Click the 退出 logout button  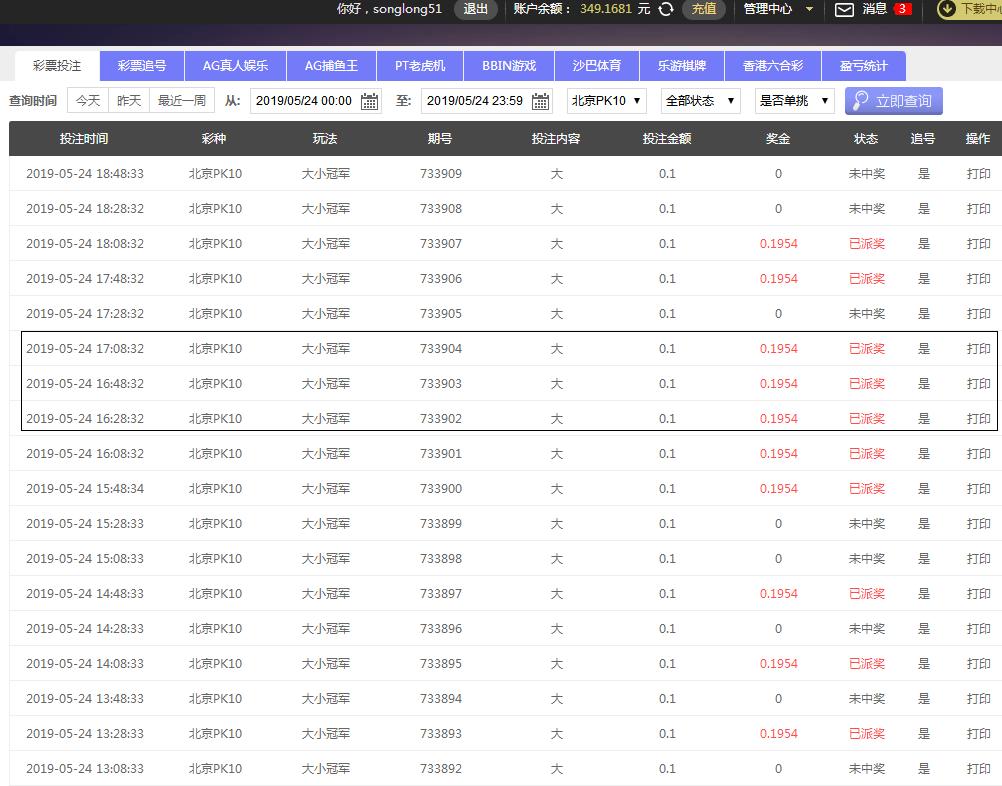(x=475, y=9)
